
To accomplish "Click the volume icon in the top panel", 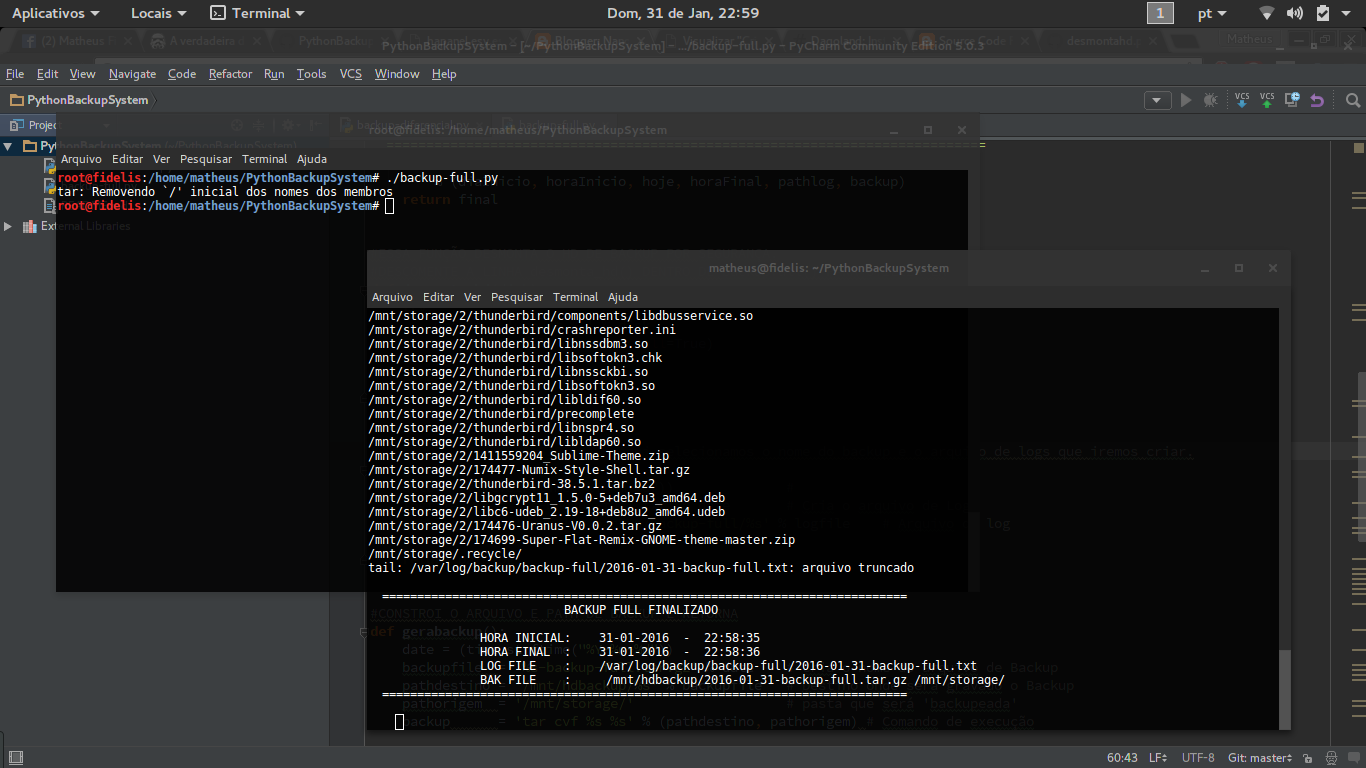I will [x=1295, y=13].
